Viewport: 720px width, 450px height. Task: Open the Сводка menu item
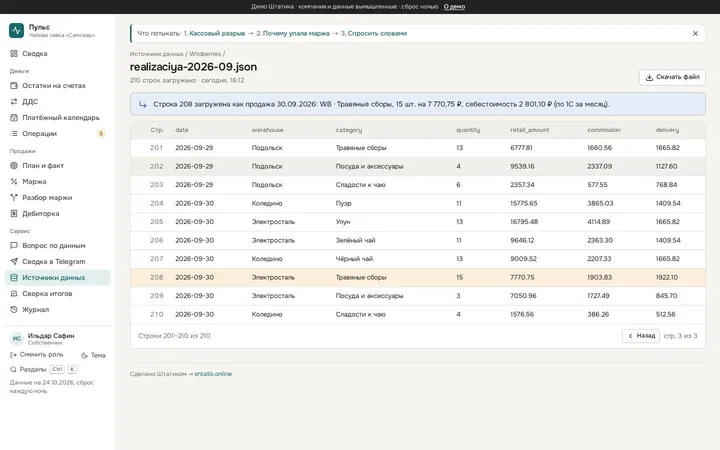(x=57, y=54)
